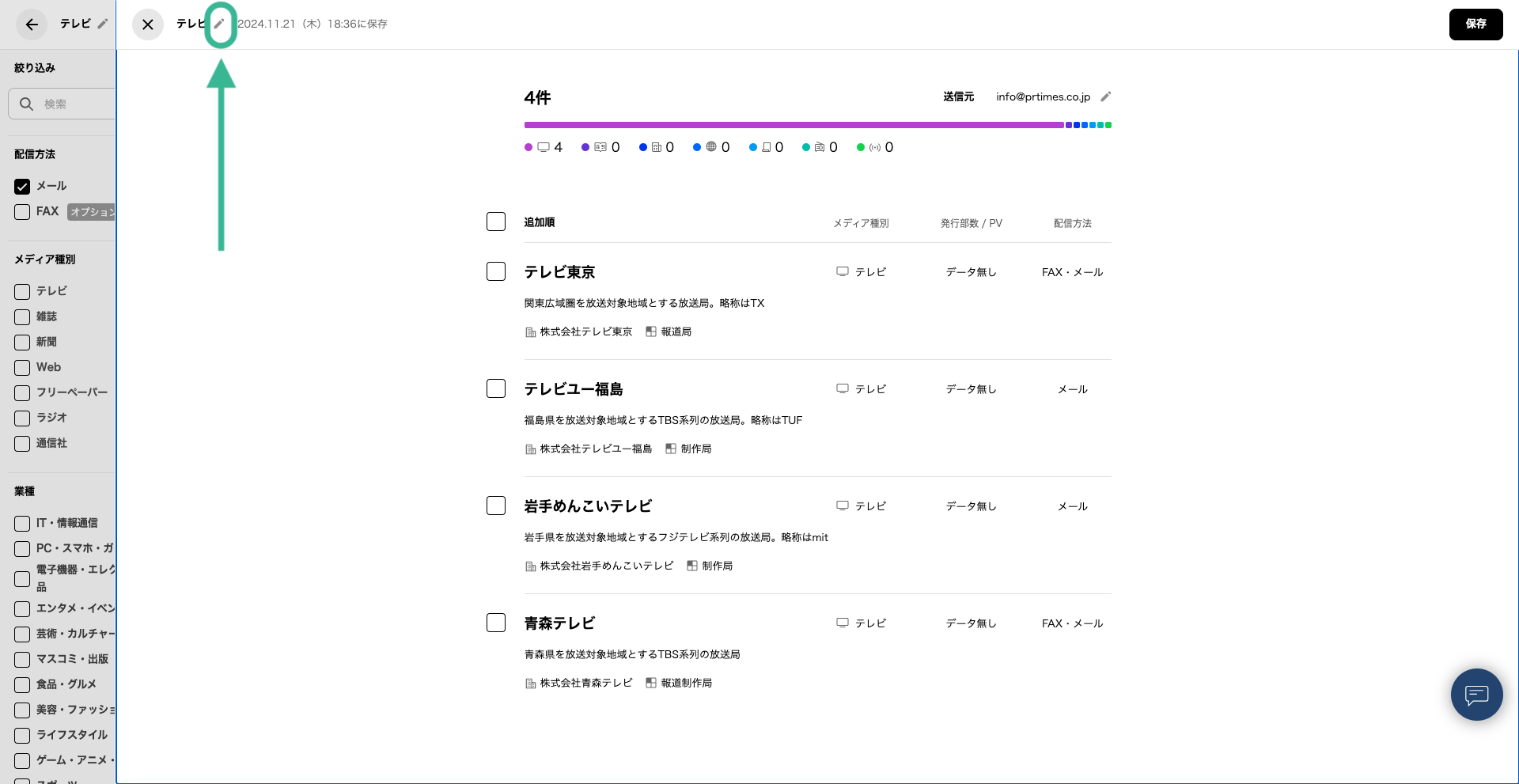This screenshot has height=784, width=1519.
Task: Click the 配信方法 column header
Action: coord(1072,223)
